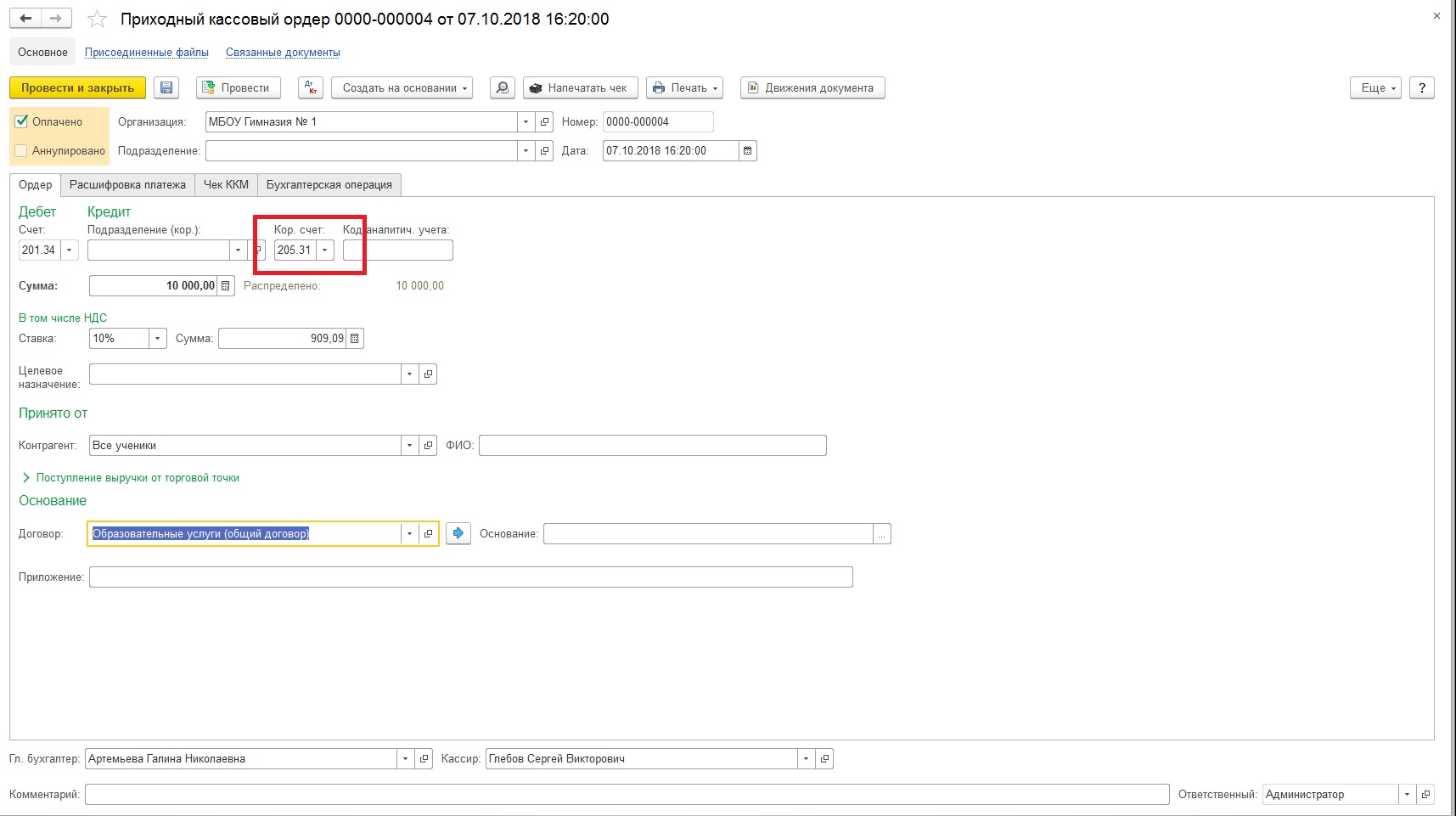Open Присоединенные файлы link
The height and width of the screenshot is (816, 1456).
[x=147, y=53]
